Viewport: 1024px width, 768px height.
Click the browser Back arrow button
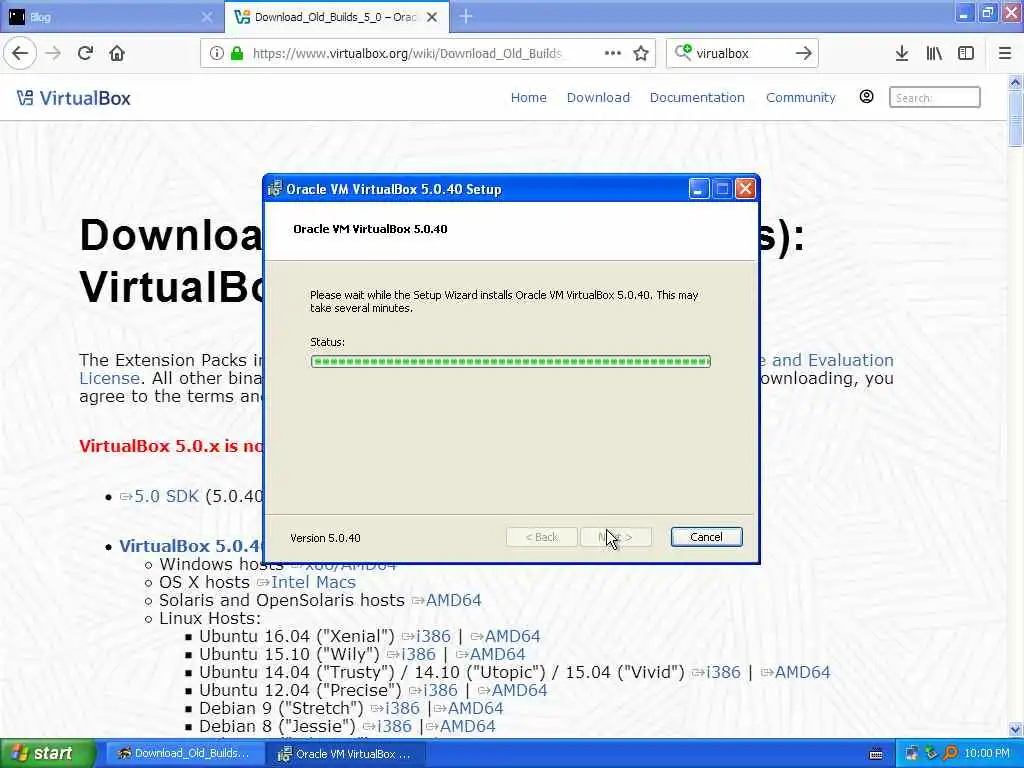[20, 53]
